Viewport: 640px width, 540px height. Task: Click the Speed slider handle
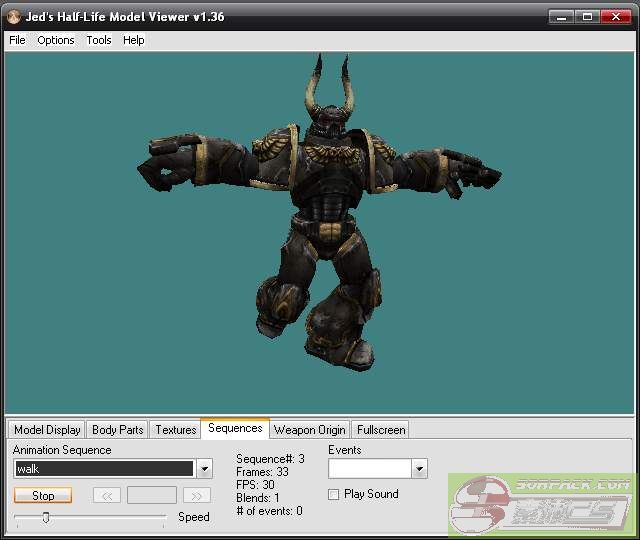[45, 517]
